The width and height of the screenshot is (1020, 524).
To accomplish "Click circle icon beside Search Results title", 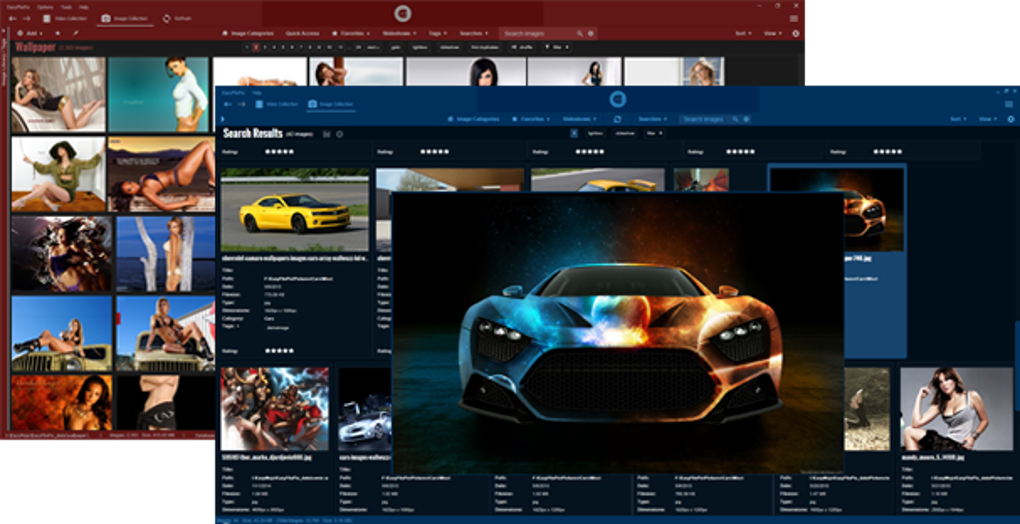I will [340, 134].
